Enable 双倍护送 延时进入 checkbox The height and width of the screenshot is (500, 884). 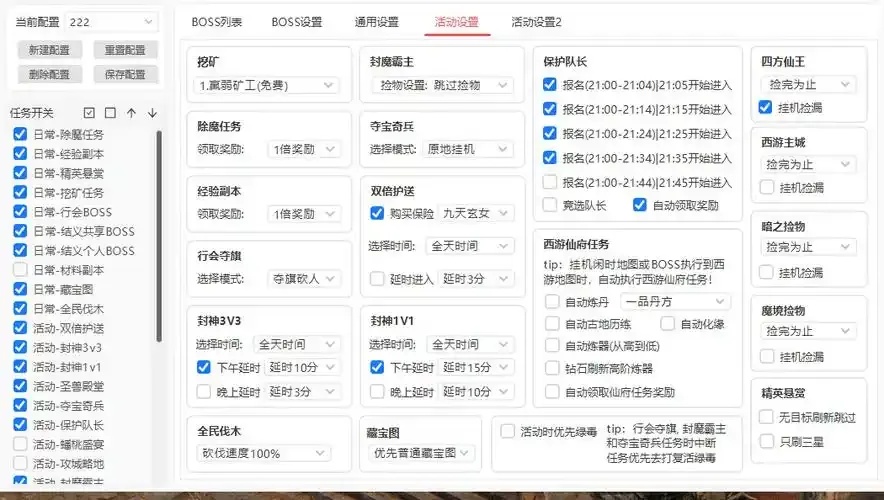[x=377, y=278]
